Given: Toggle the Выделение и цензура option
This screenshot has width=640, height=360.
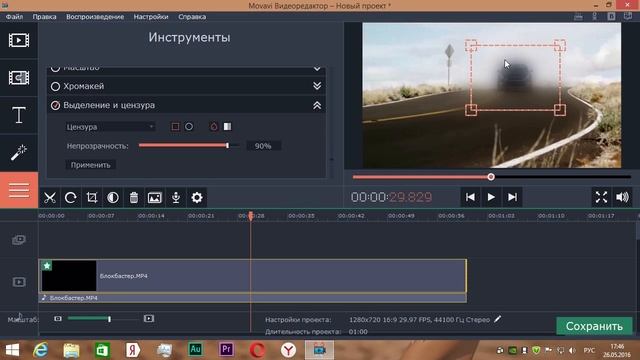Looking at the screenshot, I should (56, 105).
